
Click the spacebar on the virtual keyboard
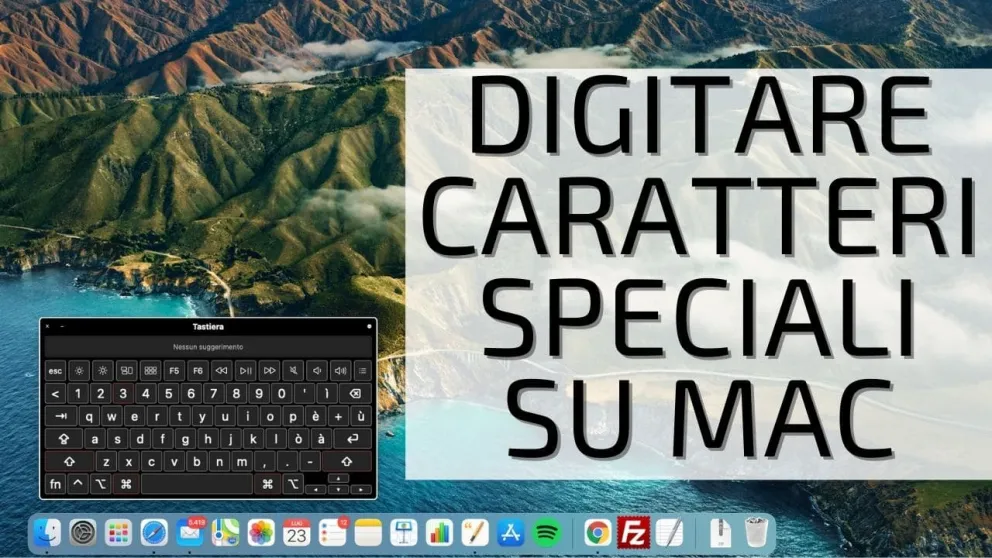[x=197, y=484]
